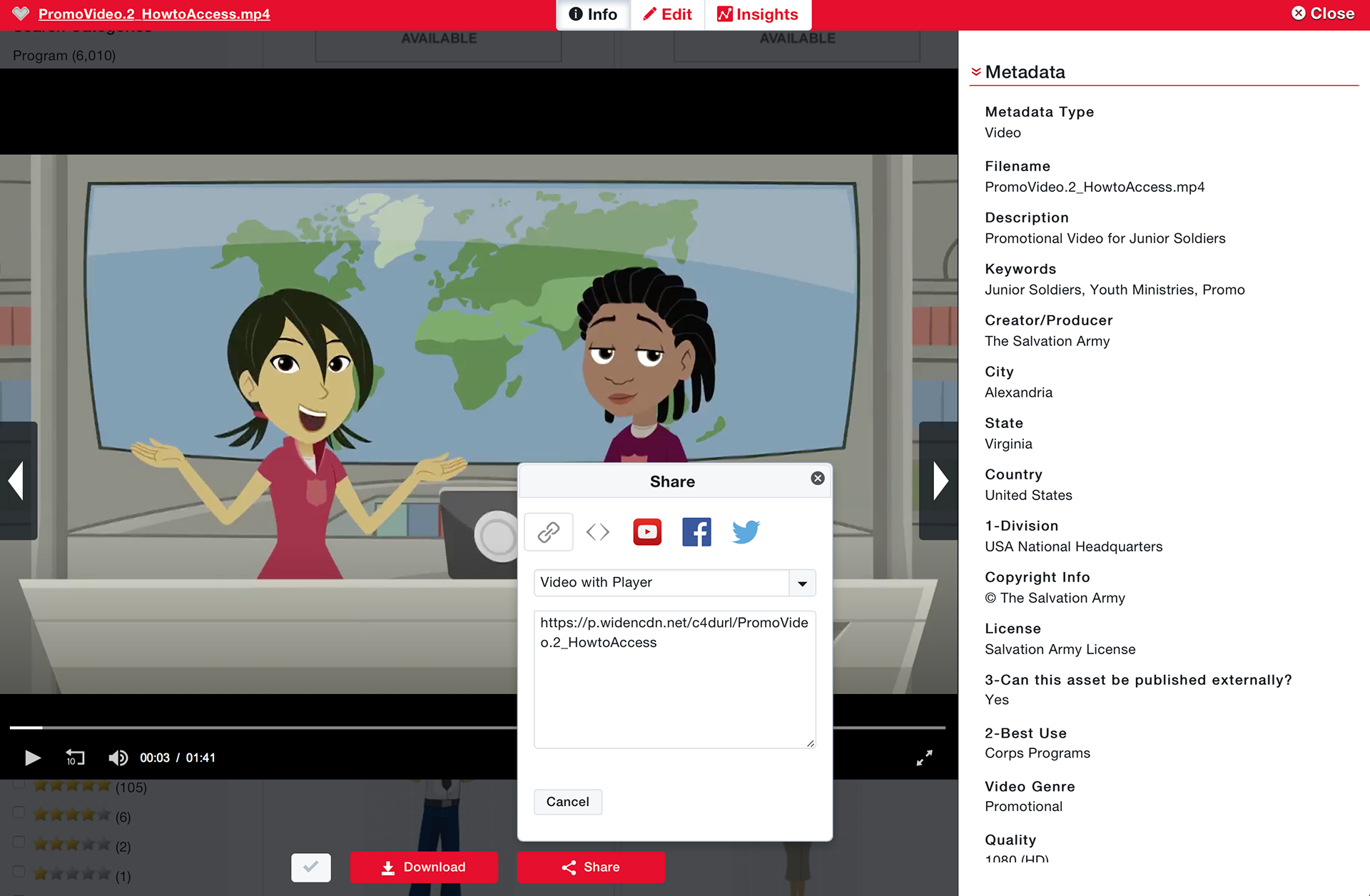Click the Salvation Army License value
Image resolution: width=1370 pixels, height=896 pixels.
point(1060,649)
